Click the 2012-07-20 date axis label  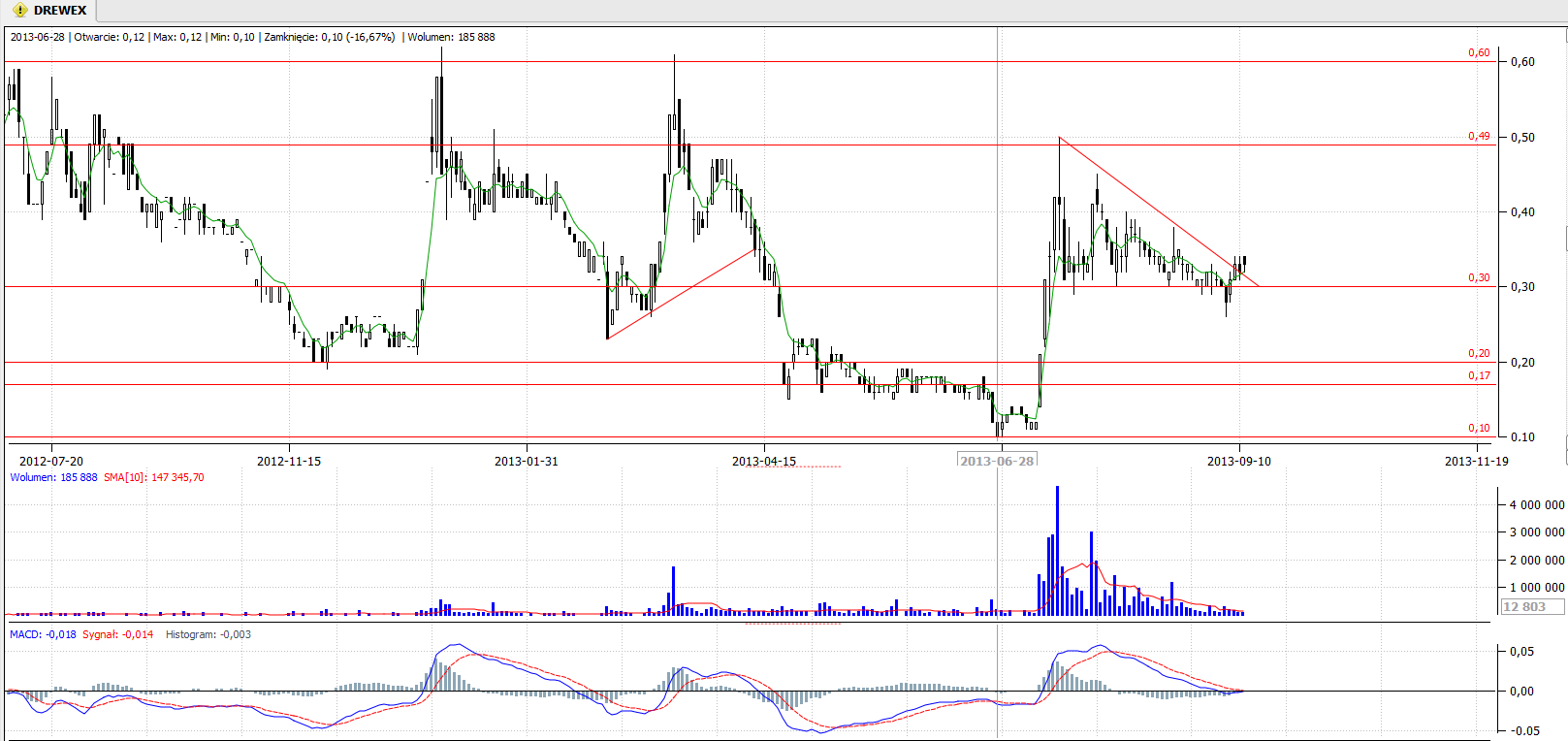51,461
